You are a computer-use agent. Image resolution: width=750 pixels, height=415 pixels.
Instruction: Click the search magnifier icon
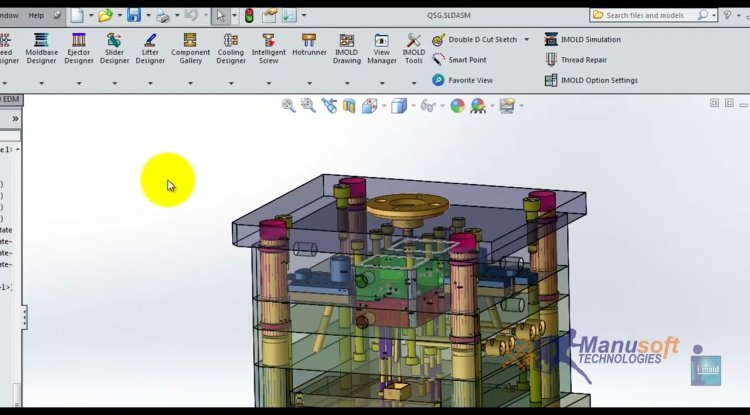click(x=702, y=15)
